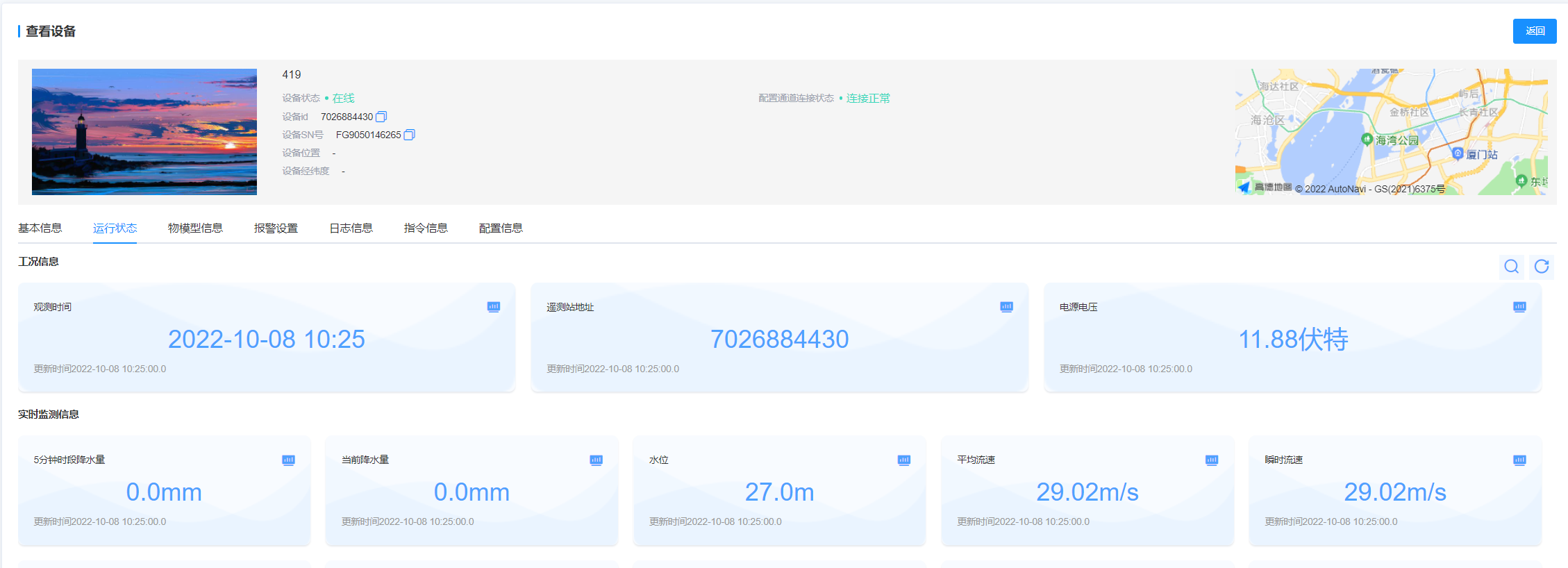Switch to the 基本信息 tab
Viewport: 1568px width, 568px height.
coord(40,228)
